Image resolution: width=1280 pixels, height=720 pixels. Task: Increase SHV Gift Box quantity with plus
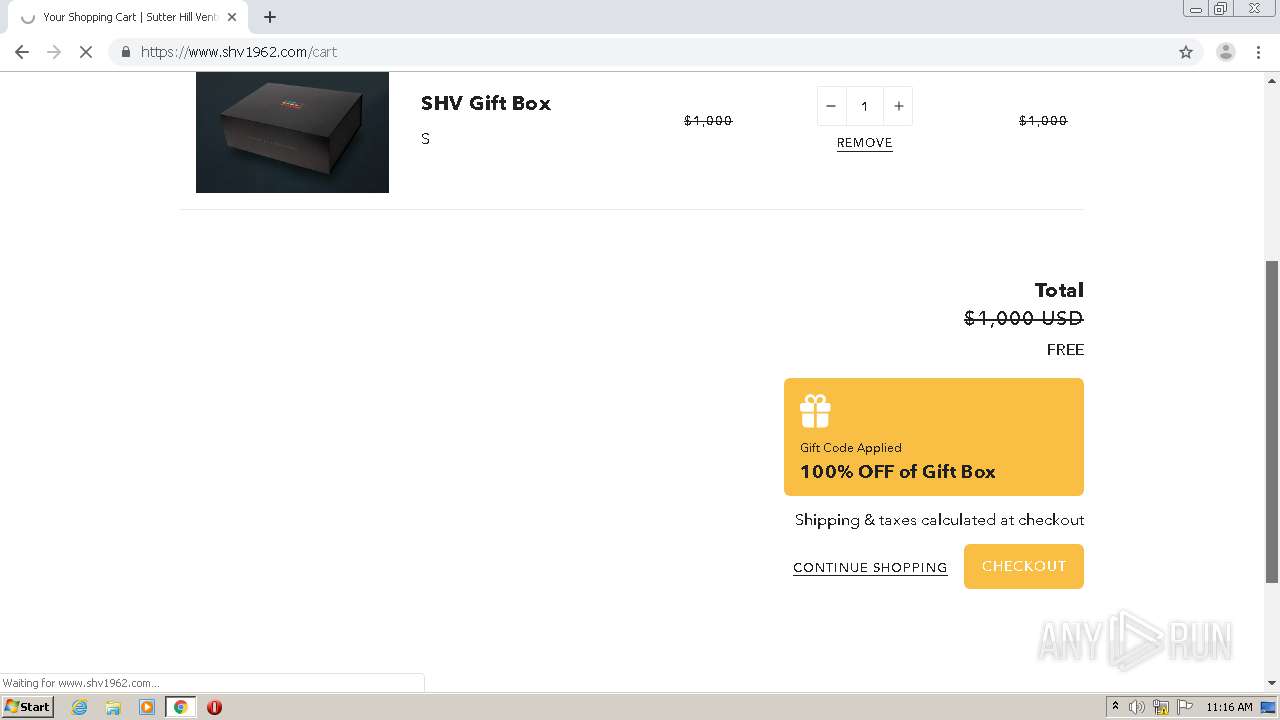[x=898, y=106]
